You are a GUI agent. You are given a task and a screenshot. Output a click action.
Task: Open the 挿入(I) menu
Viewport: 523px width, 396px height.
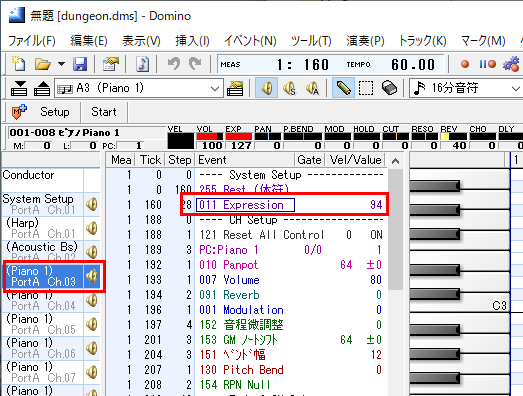click(x=192, y=41)
